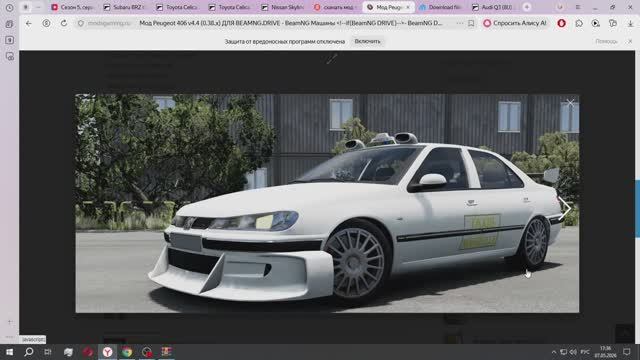Open the Windows Start menu
The width and height of the screenshot is (640, 360).
[9, 352]
